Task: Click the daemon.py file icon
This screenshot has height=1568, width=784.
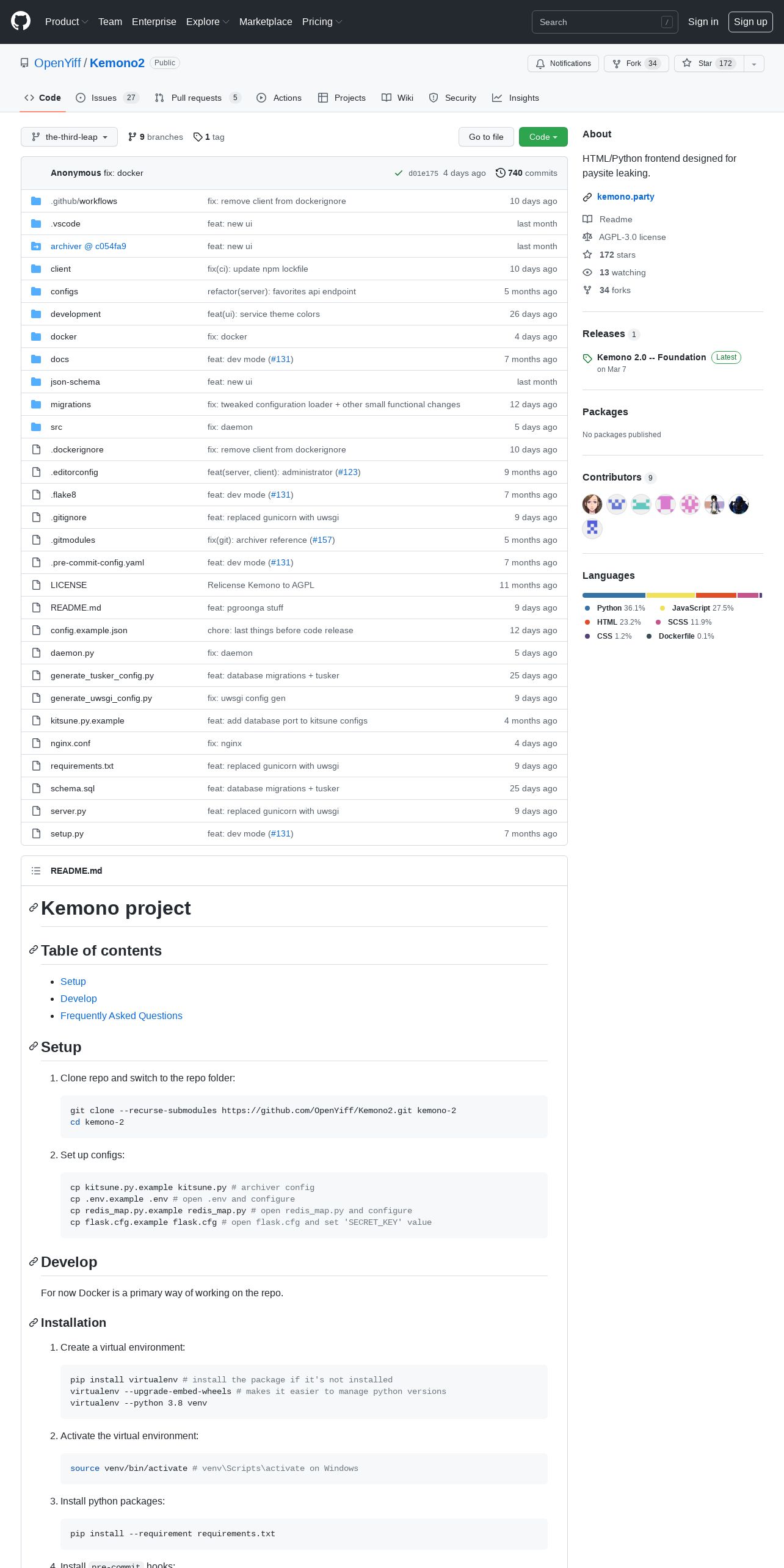Action: pyautogui.click(x=36, y=653)
